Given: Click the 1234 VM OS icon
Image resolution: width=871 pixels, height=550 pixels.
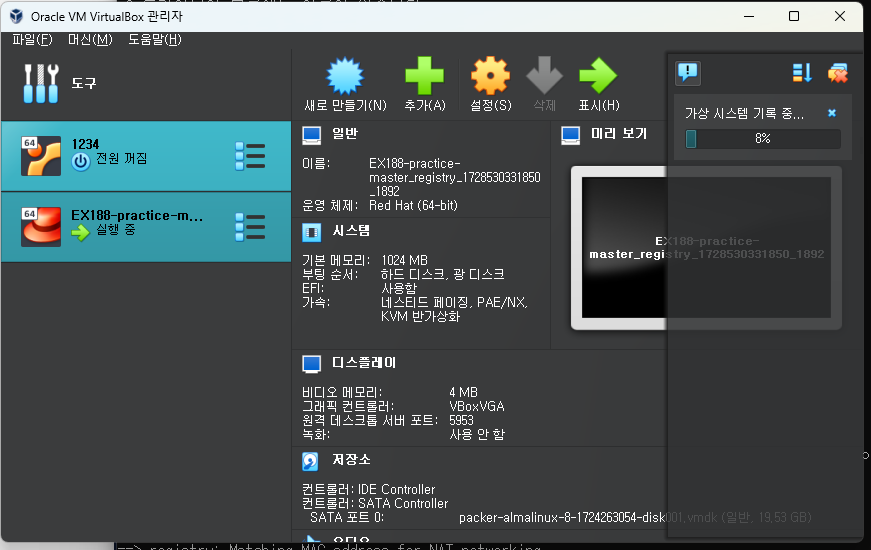Looking at the screenshot, I should (41, 156).
